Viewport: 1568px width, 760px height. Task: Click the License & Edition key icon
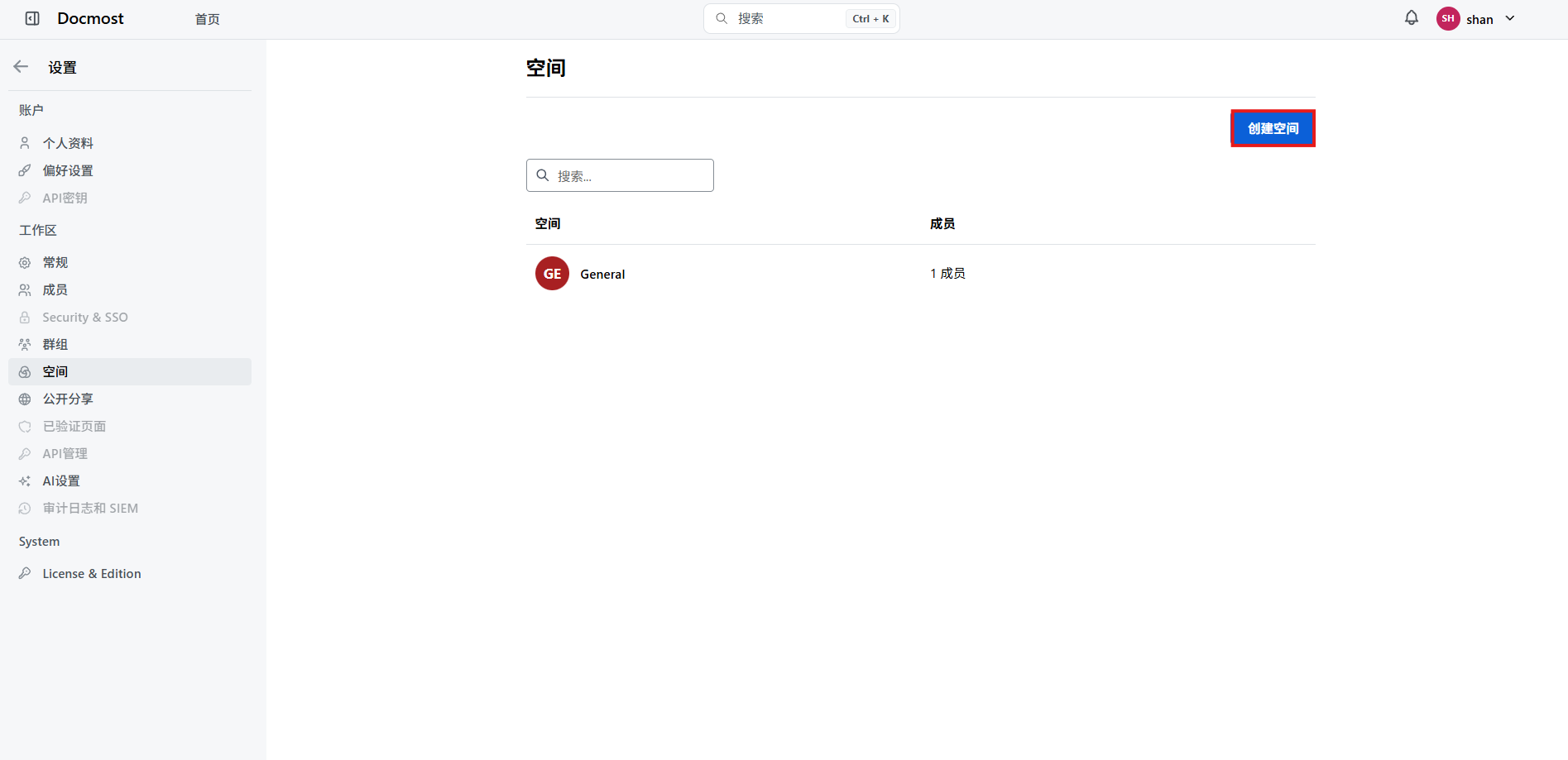(25, 573)
